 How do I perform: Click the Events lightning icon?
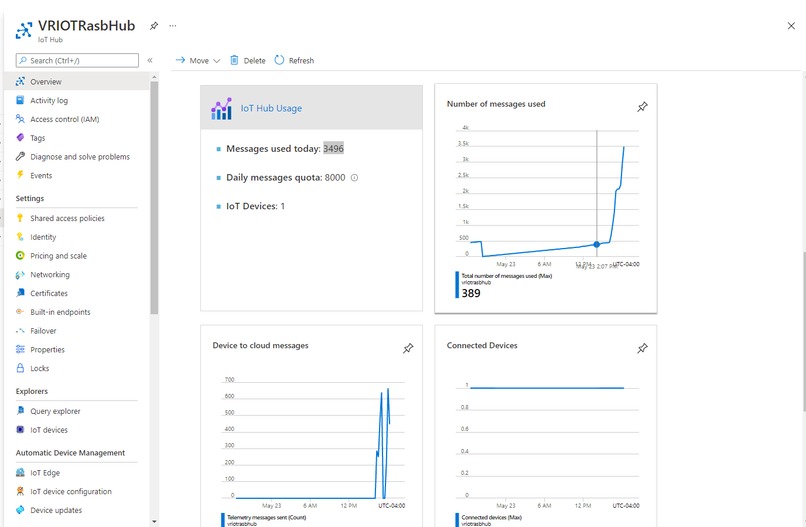coord(20,175)
